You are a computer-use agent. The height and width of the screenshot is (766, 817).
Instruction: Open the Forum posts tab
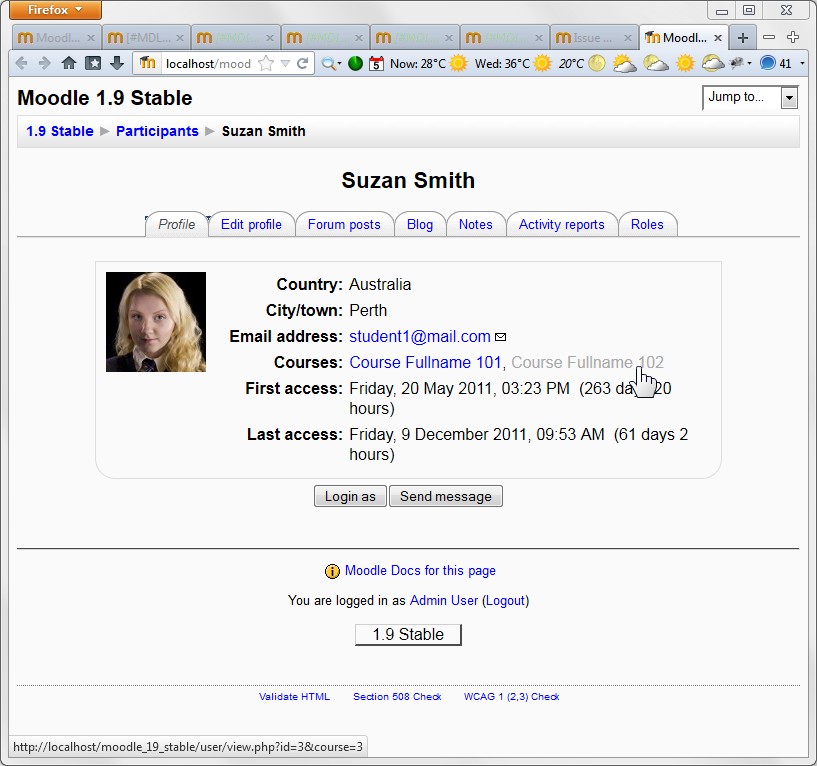click(344, 225)
